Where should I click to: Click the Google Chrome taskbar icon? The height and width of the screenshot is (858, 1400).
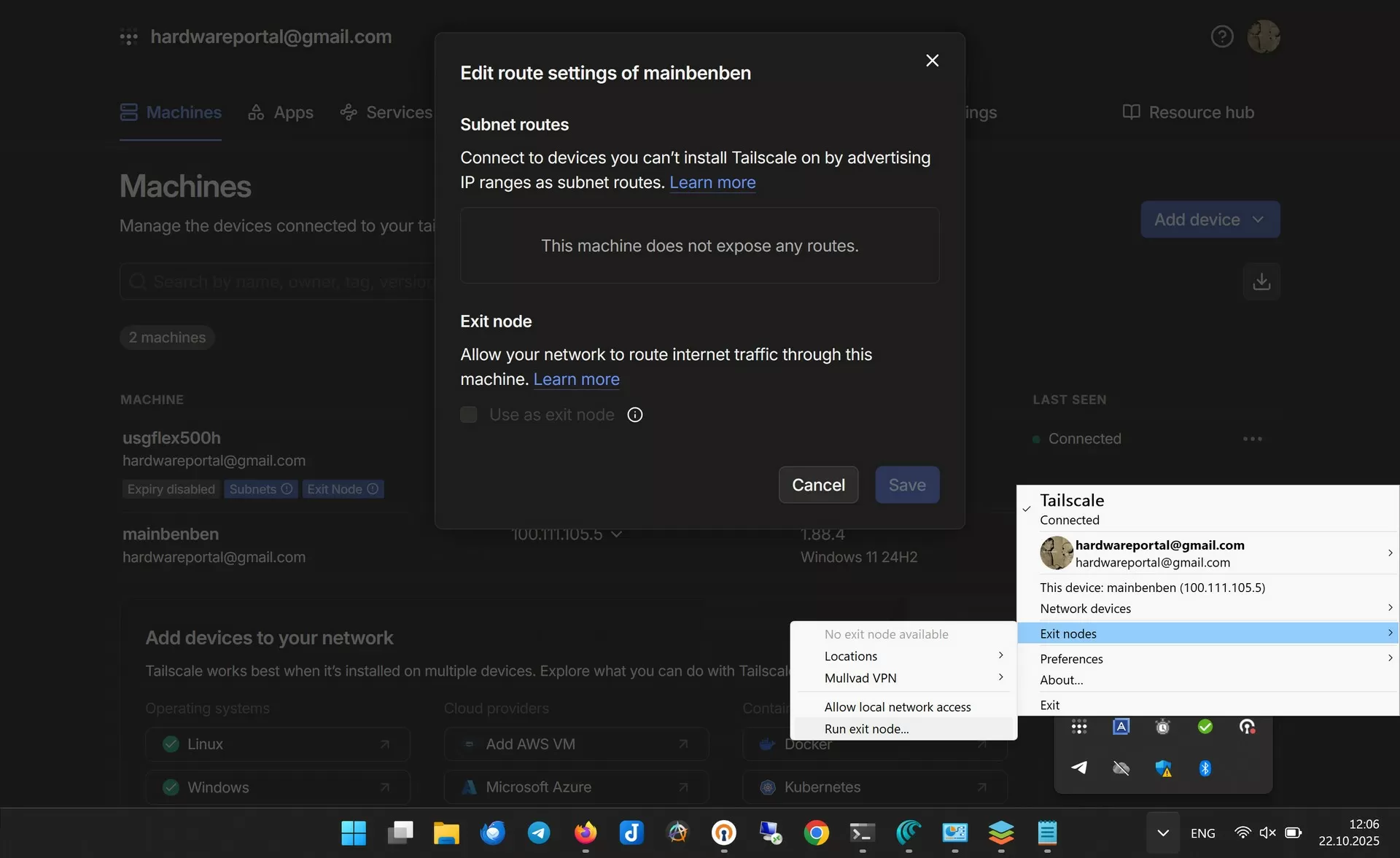click(816, 832)
